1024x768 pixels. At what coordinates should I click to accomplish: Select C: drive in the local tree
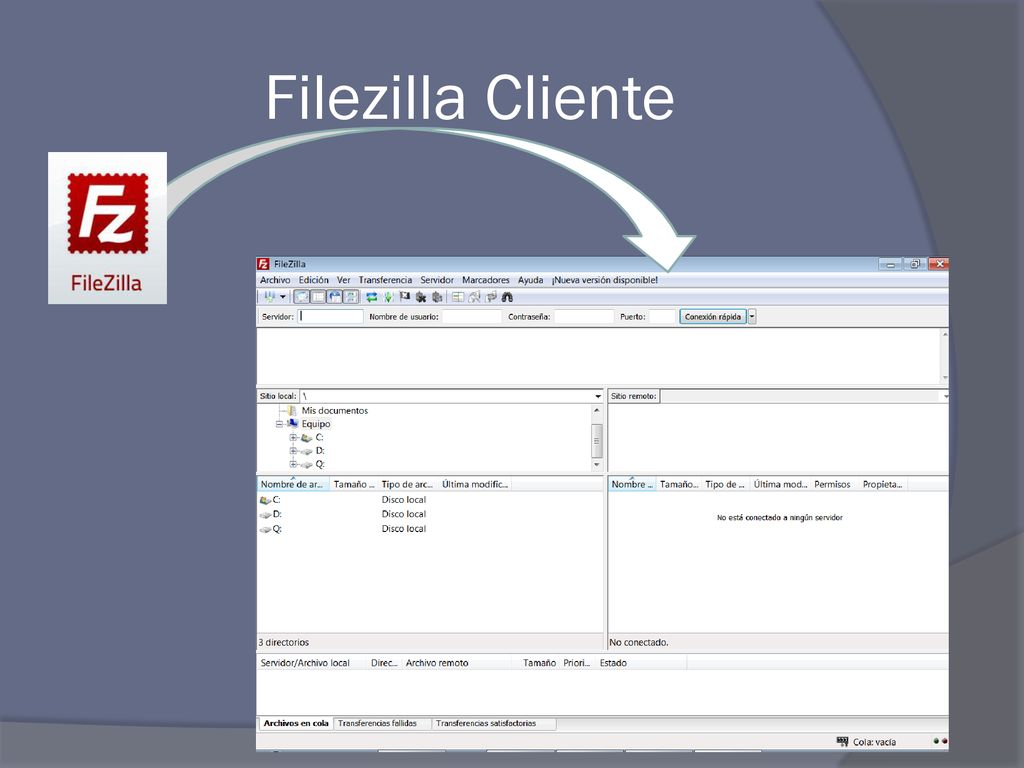pyautogui.click(x=319, y=438)
